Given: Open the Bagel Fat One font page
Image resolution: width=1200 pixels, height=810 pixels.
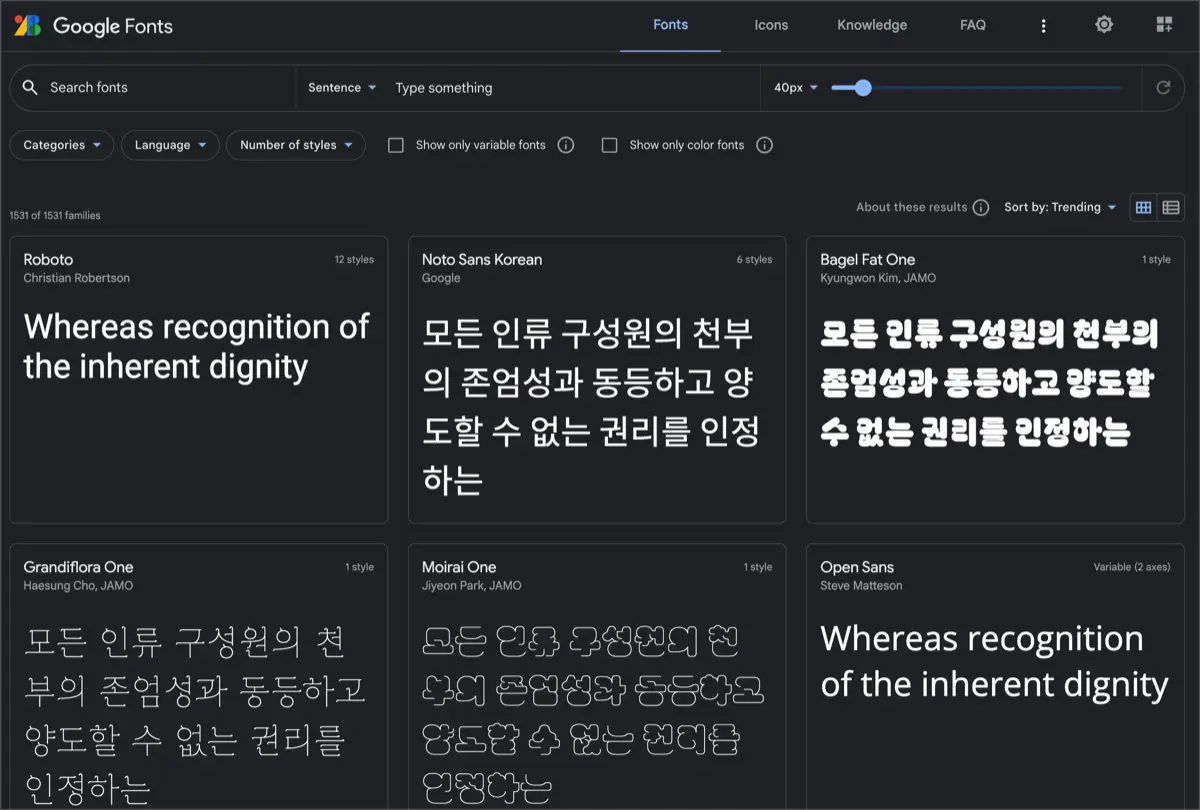Looking at the screenshot, I should 868,259.
